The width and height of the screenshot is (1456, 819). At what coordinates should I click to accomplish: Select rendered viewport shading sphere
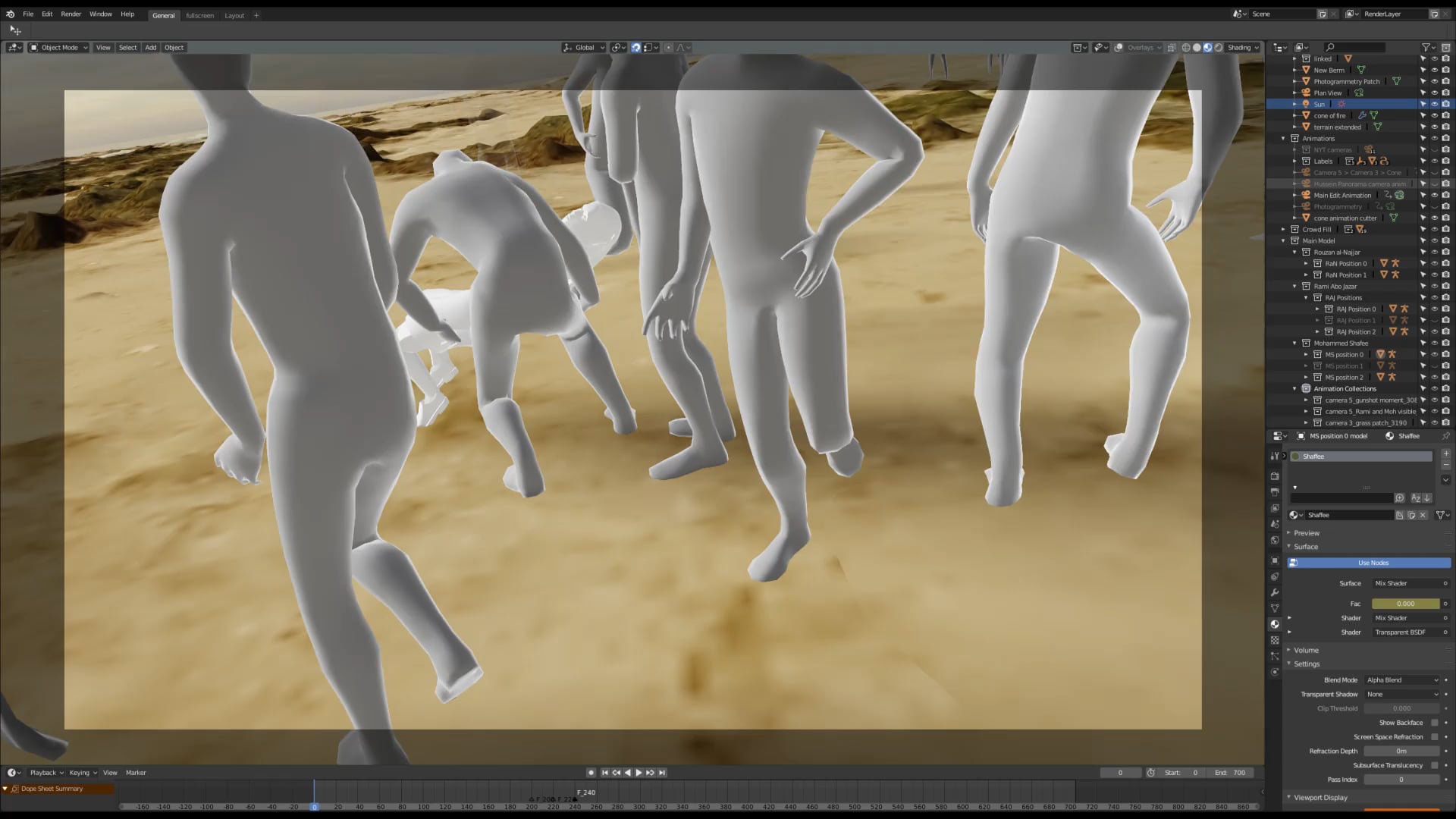(1219, 47)
